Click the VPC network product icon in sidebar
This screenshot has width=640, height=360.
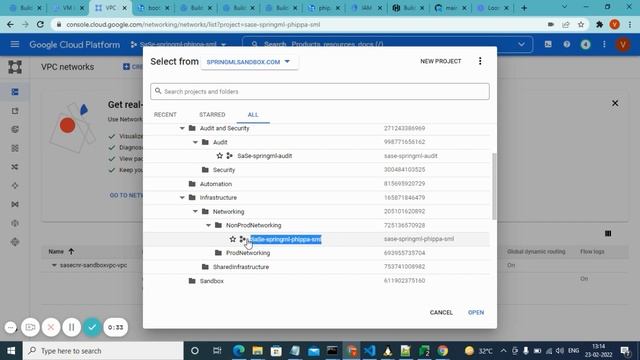15,67
